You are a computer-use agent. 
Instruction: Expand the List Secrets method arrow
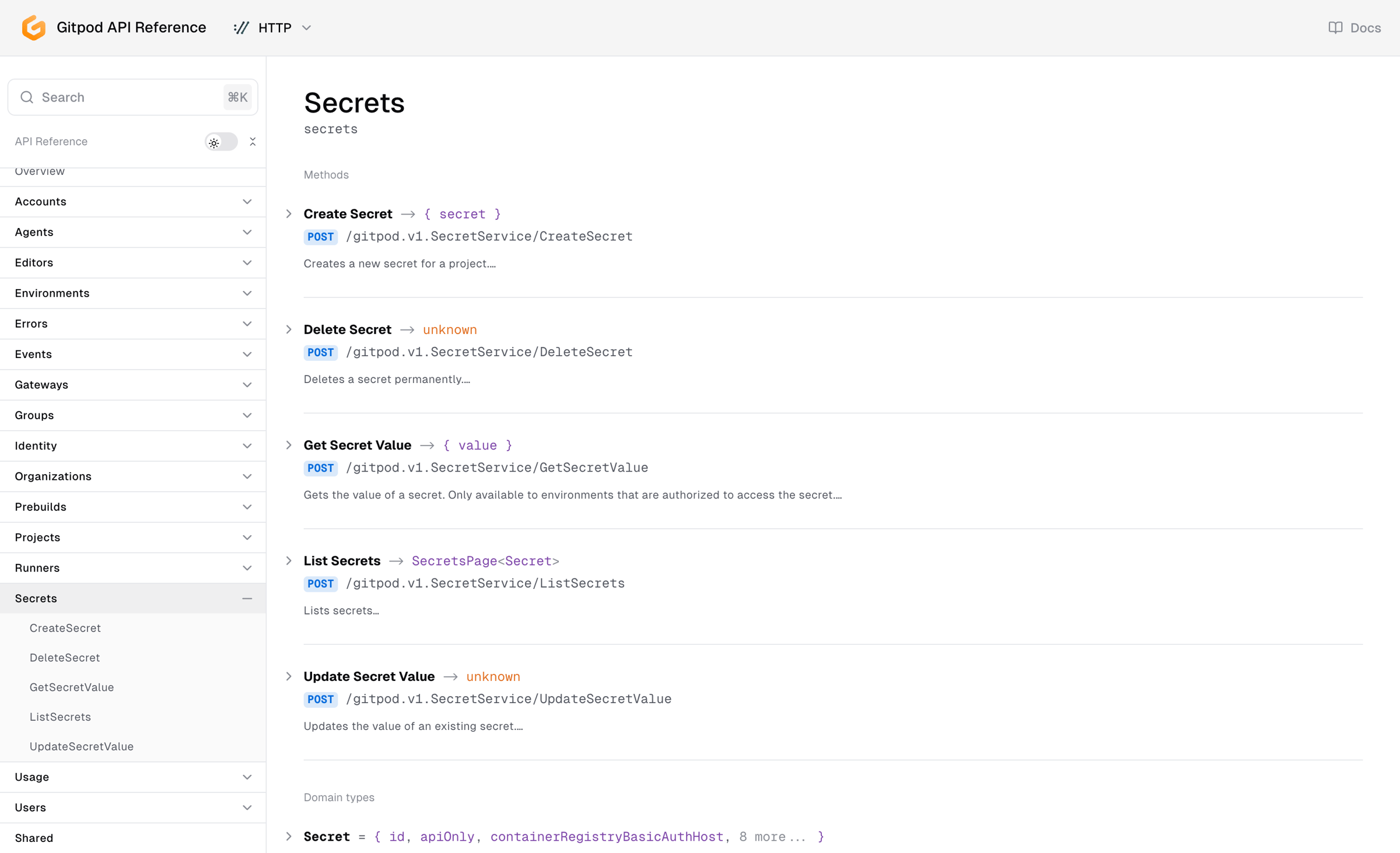coord(289,561)
